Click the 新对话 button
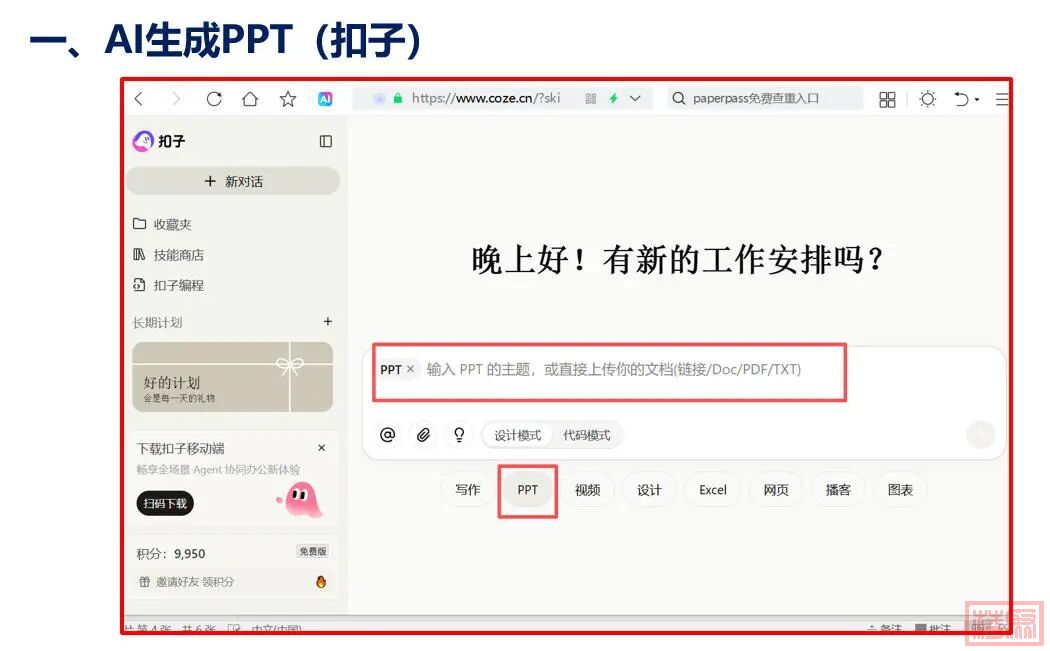This screenshot has width=1050, height=651. tap(233, 181)
